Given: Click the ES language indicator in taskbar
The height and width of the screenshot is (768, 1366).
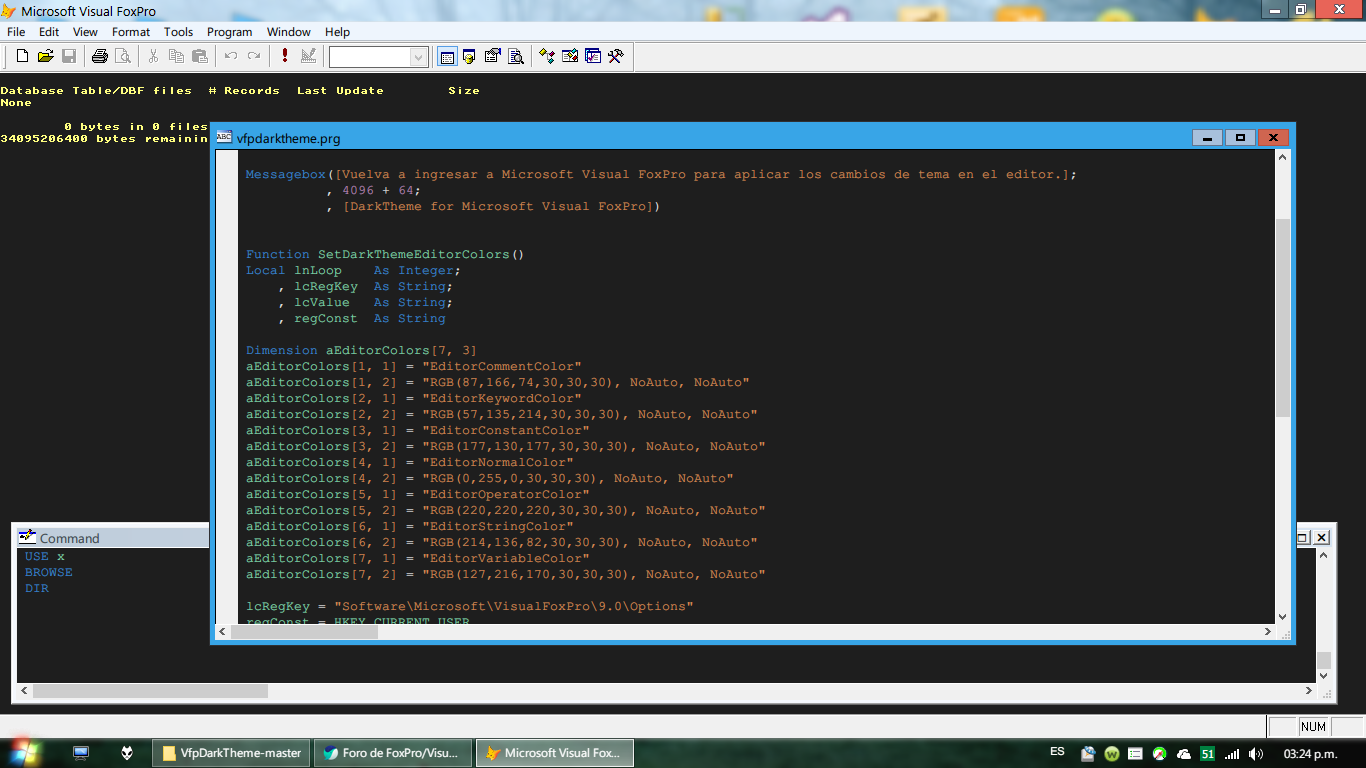Looking at the screenshot, I should tap(1057, 751).
